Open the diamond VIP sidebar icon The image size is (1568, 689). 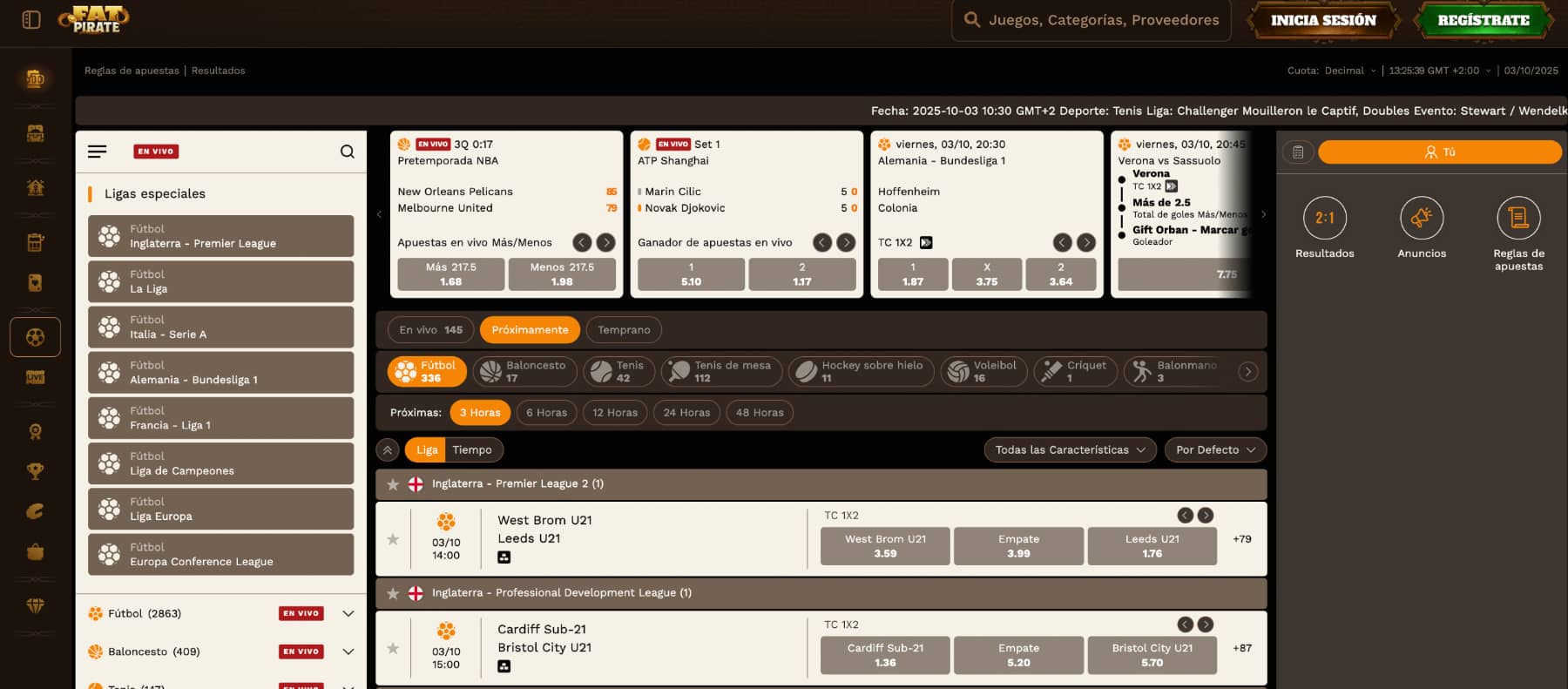pos(35,605)
